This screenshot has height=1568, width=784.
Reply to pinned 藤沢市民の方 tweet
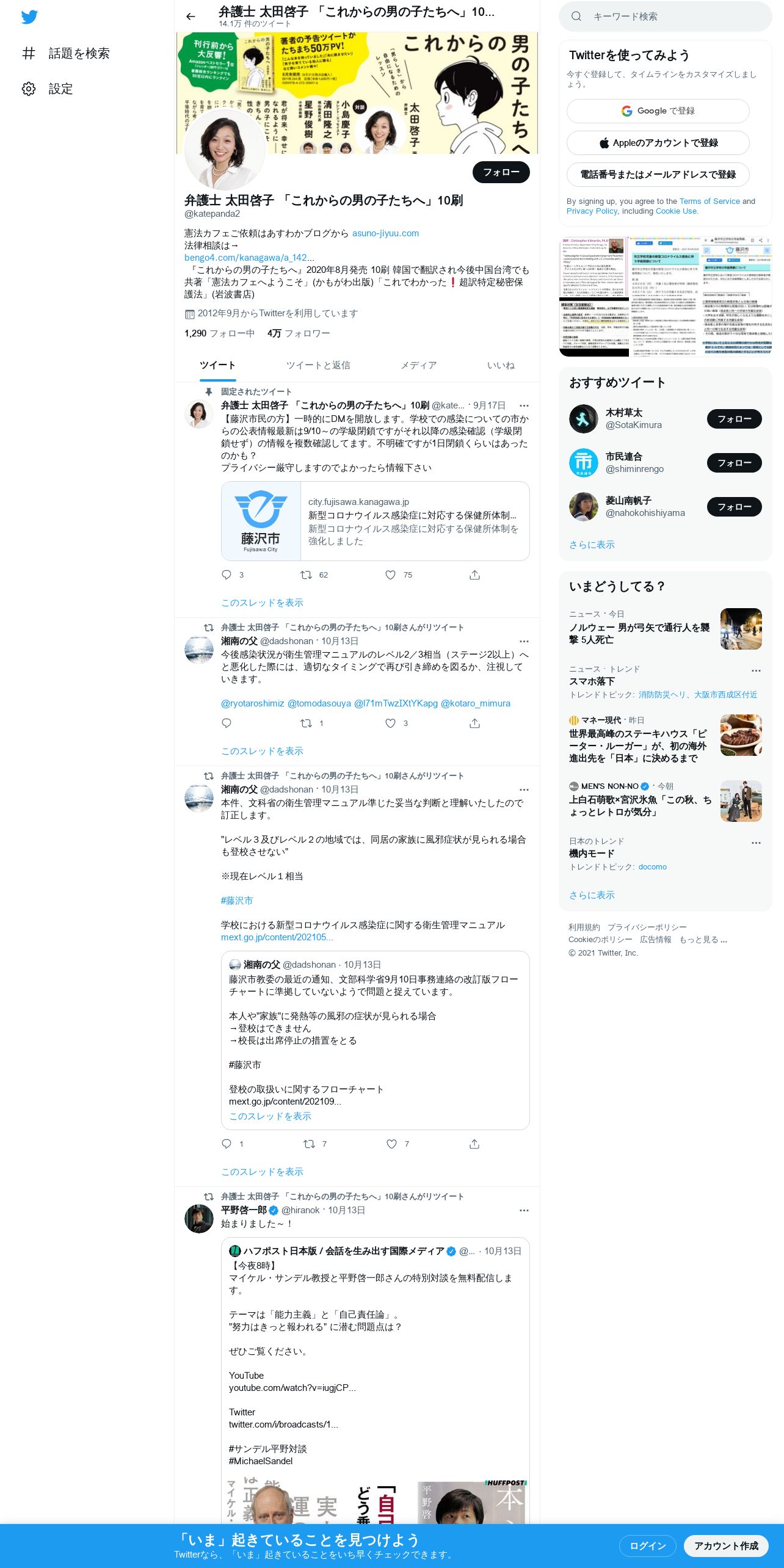click(x=227, y=575)
